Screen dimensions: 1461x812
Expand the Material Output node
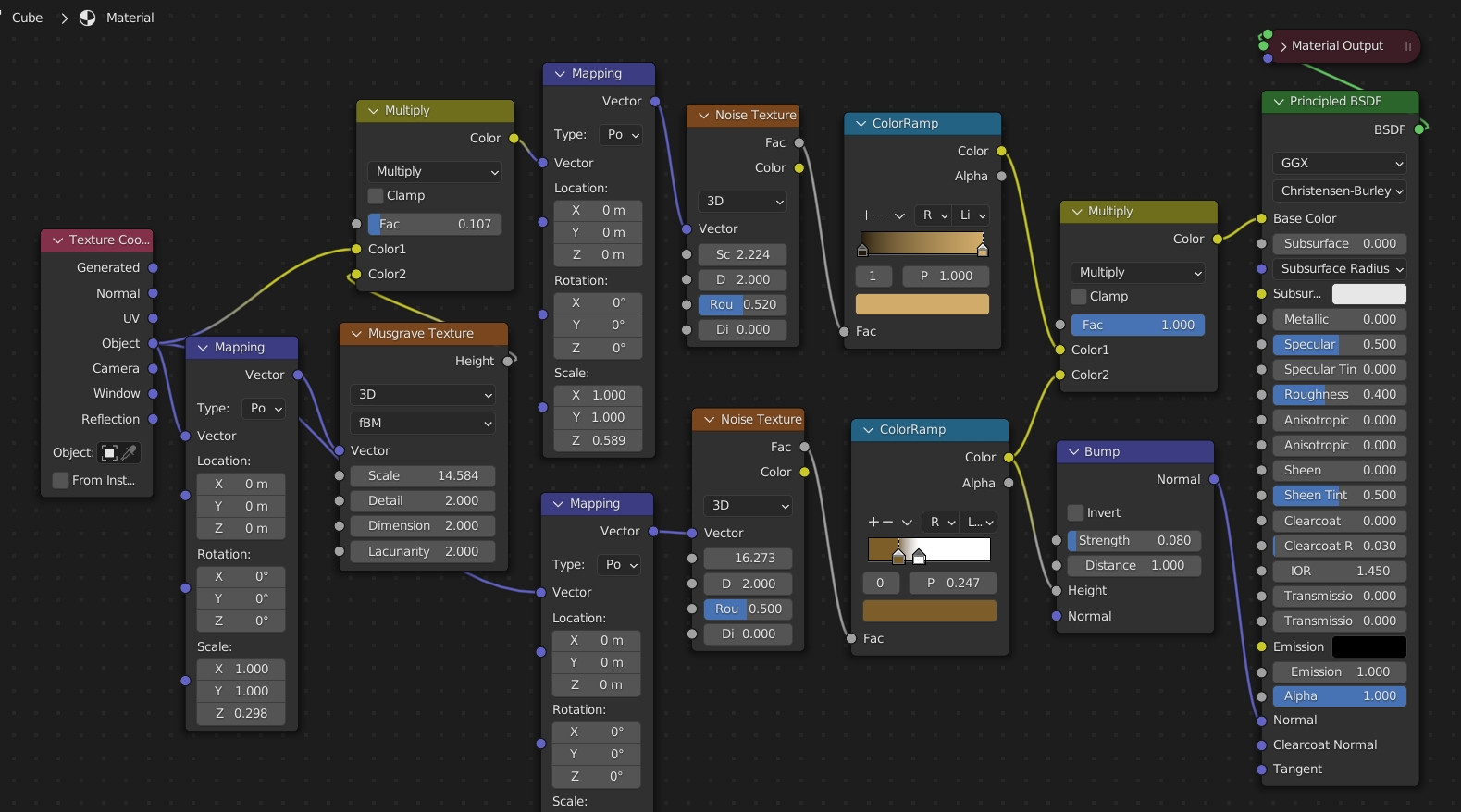(1283, 46)
